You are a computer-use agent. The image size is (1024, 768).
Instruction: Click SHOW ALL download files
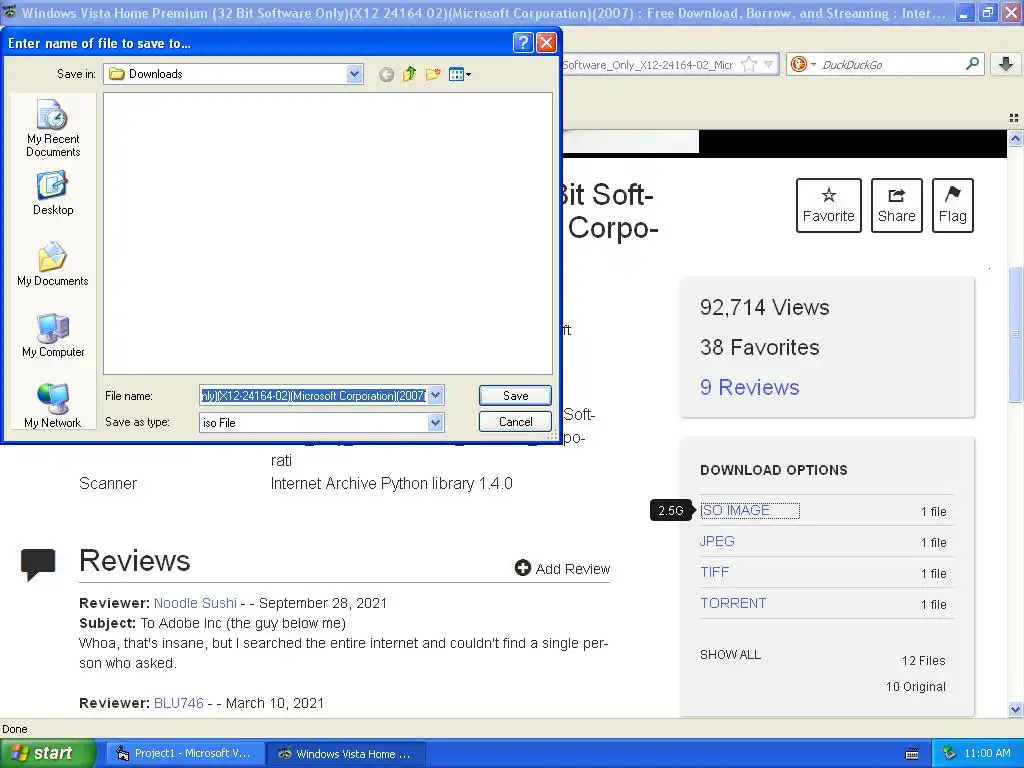730,654
